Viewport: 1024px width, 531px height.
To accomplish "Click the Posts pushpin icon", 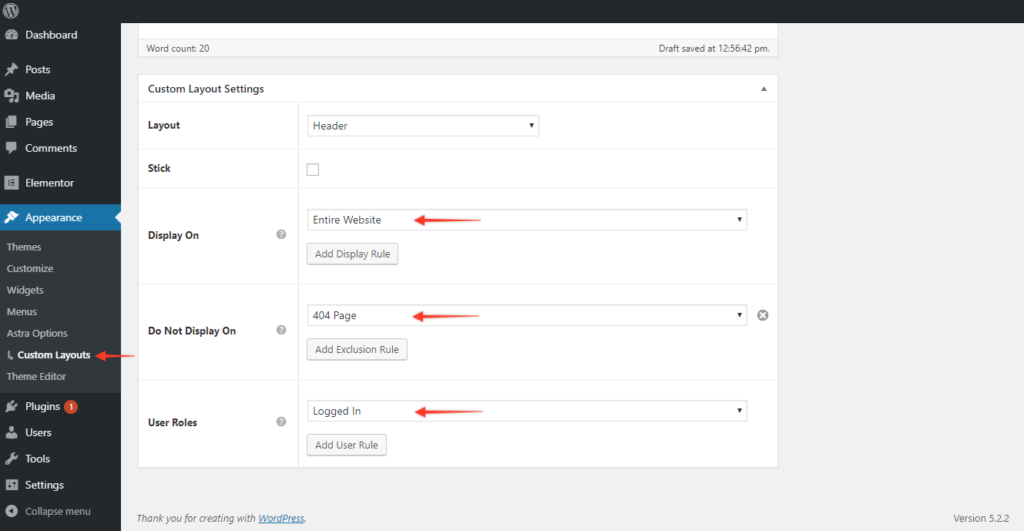I will point(12,69).
